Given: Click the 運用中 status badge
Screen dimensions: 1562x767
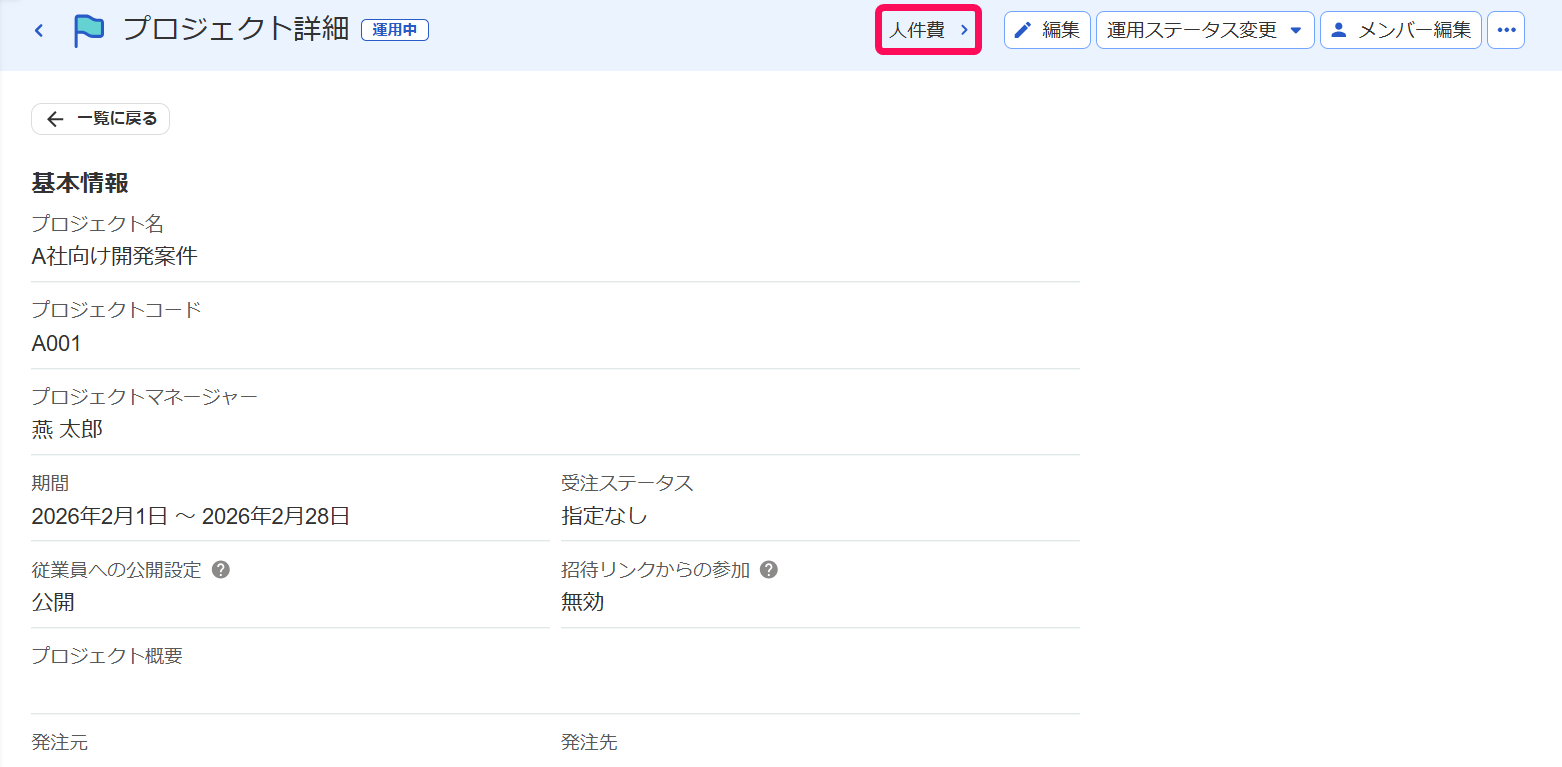Looking at the screenshot, I should pos(395,30).
